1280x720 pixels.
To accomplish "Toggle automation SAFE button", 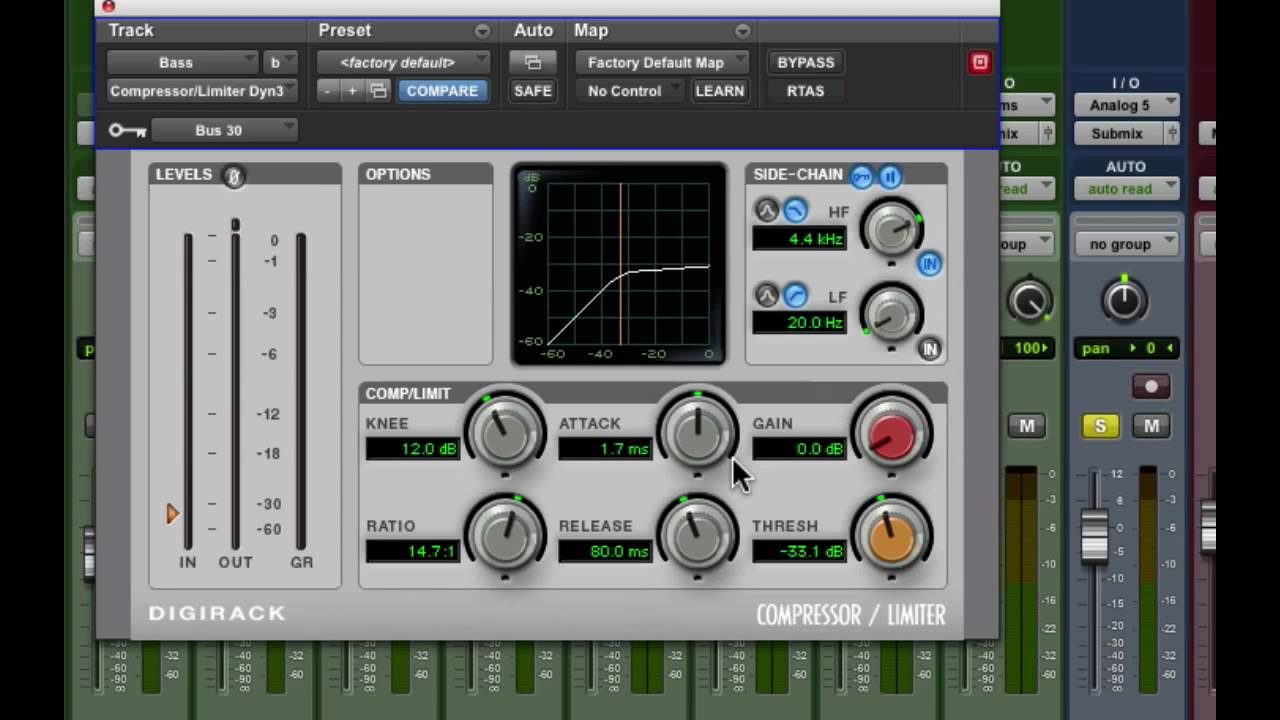I will click(x=533, y=91).
